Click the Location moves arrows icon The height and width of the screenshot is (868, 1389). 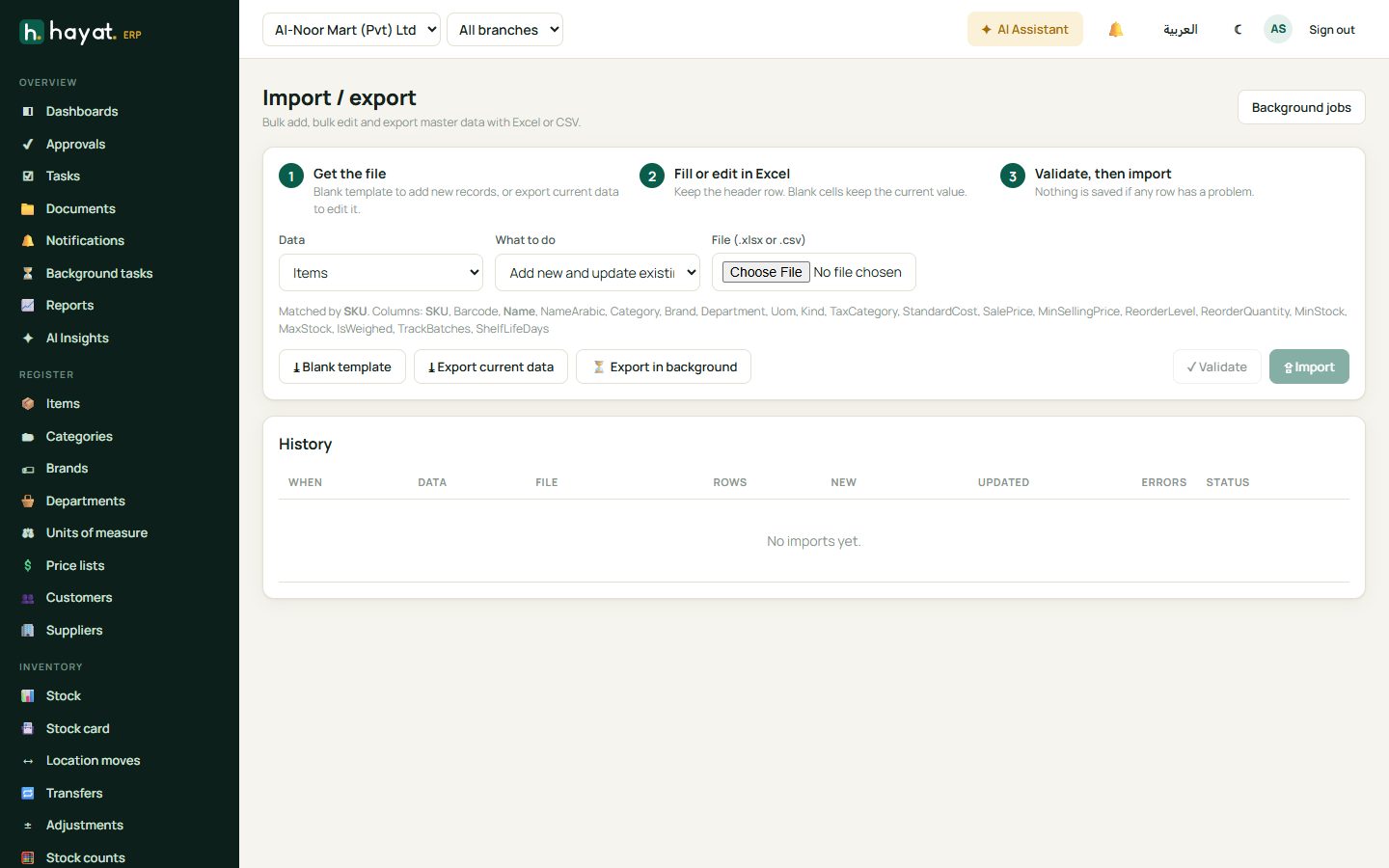click(x=28, y=761)
